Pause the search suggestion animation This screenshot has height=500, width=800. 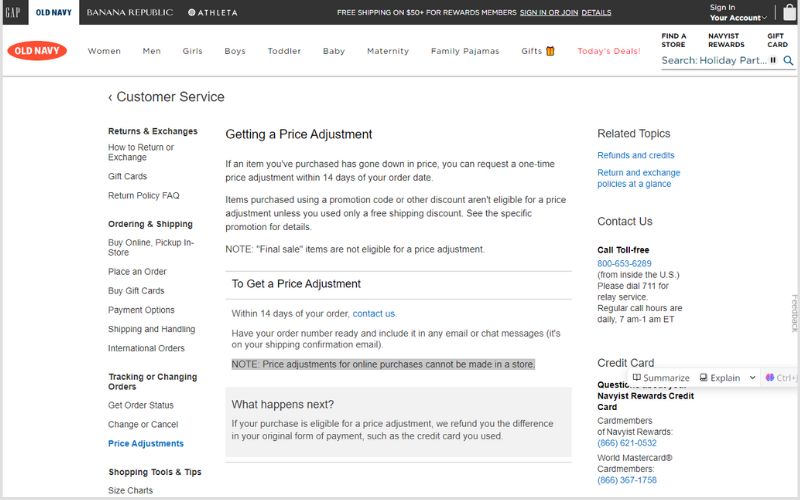point(773,60)
